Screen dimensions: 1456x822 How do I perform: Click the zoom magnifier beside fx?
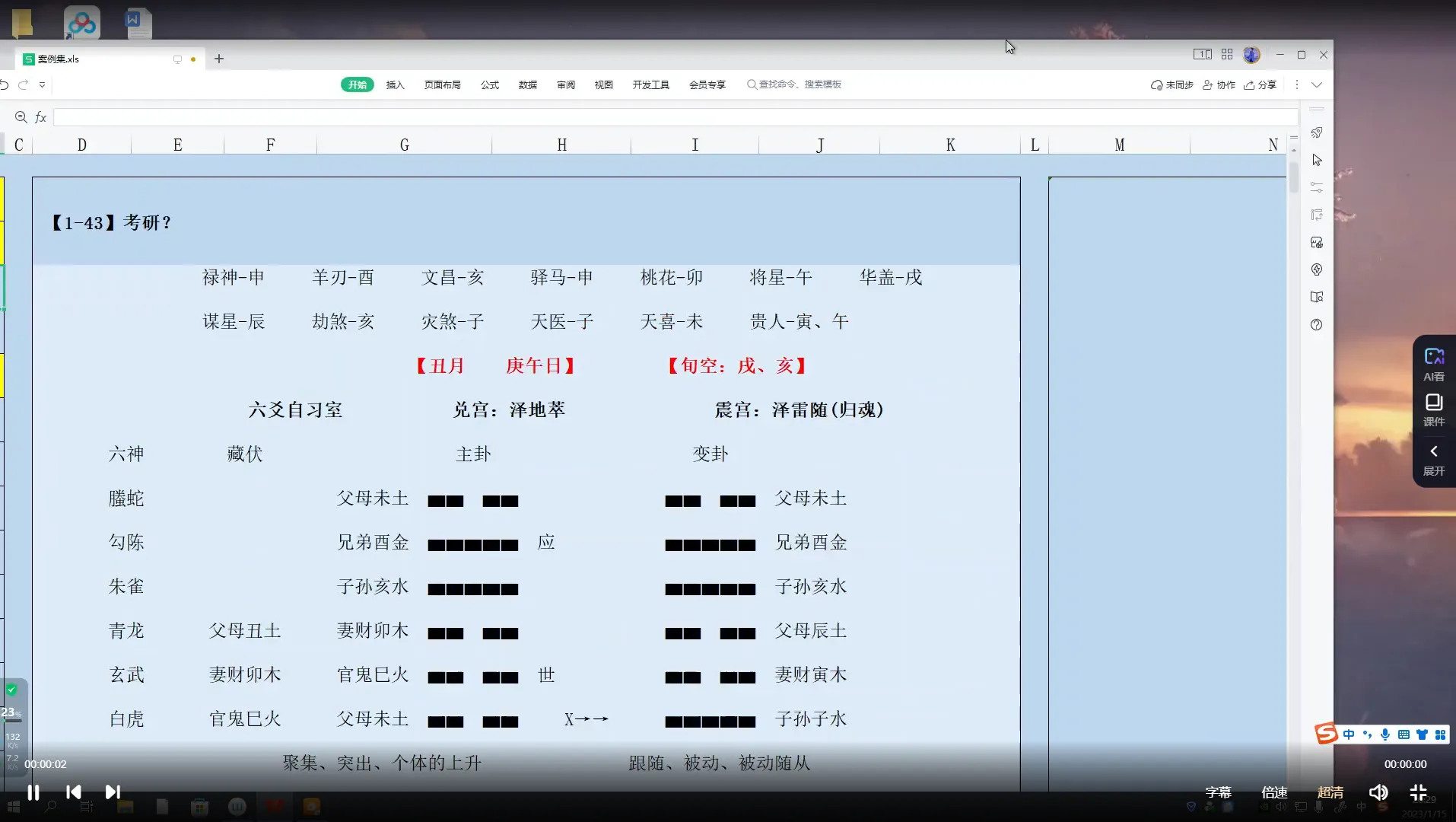pos(21,117)
